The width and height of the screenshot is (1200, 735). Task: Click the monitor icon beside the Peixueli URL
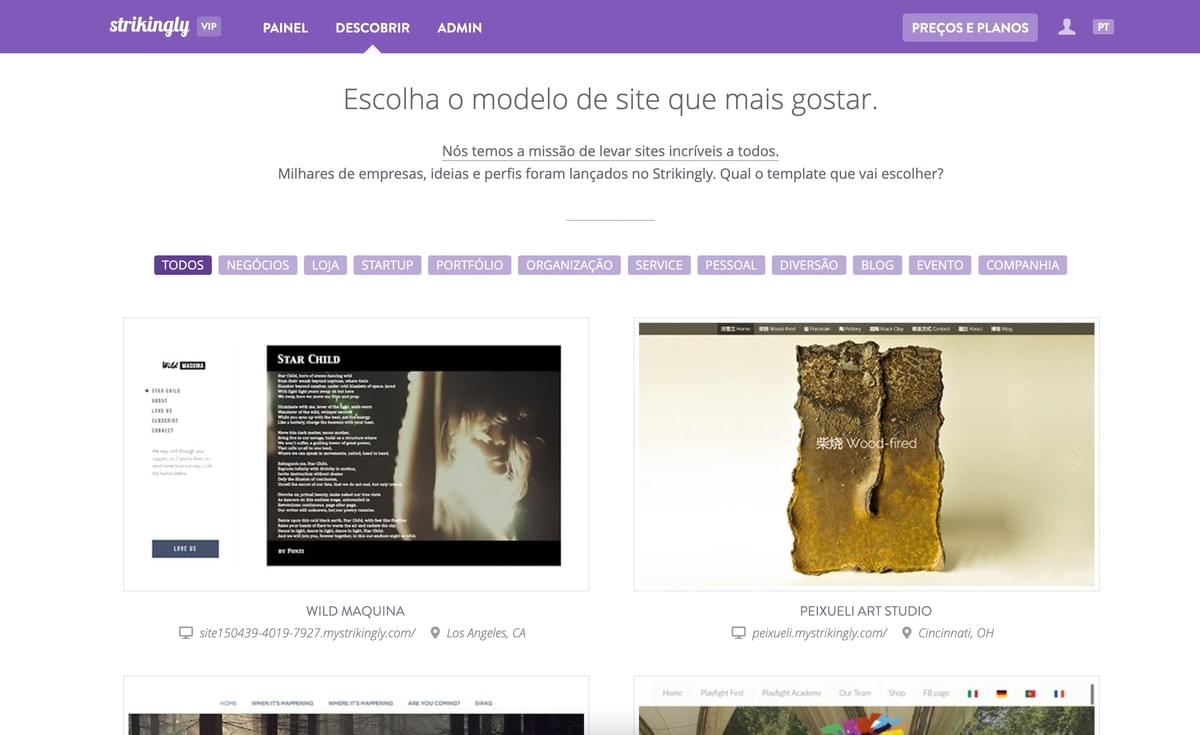click(737, 632)
